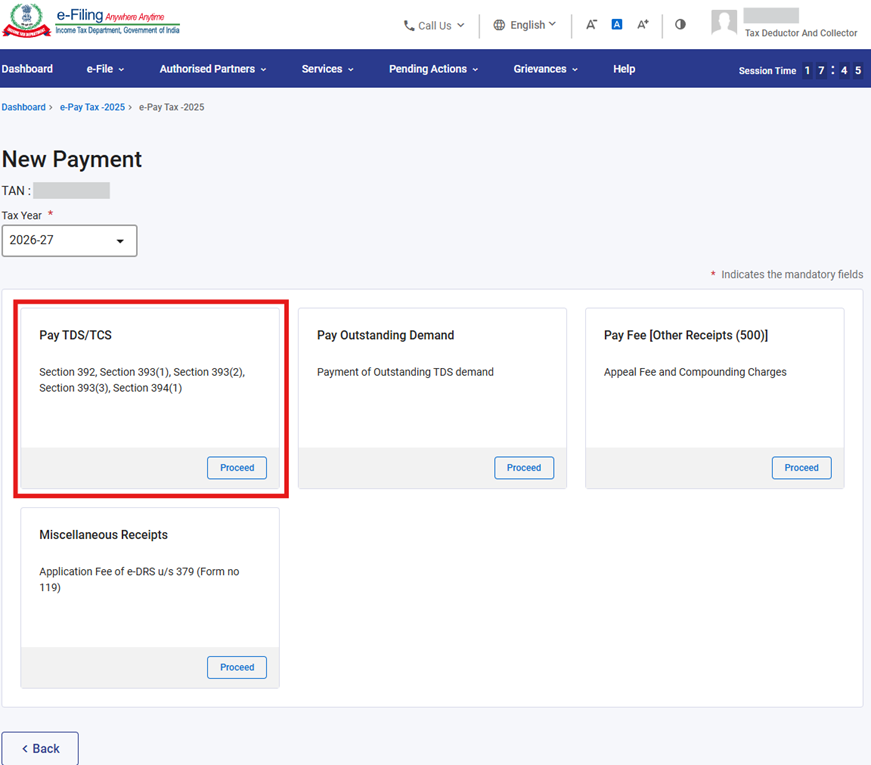Proceed with Miscellaneous Receipts
871x765 pixels.
pos(237,668)
